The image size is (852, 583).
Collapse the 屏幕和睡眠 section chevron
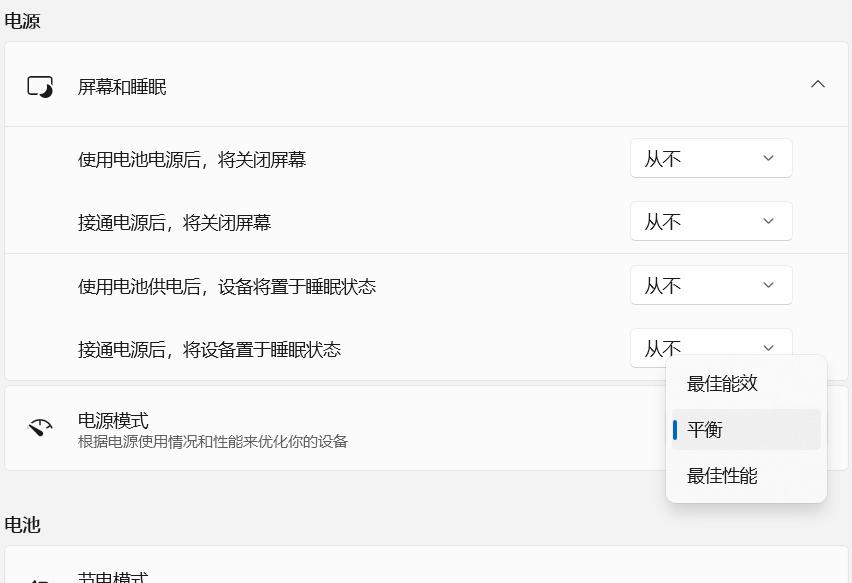tap(818, 84)
